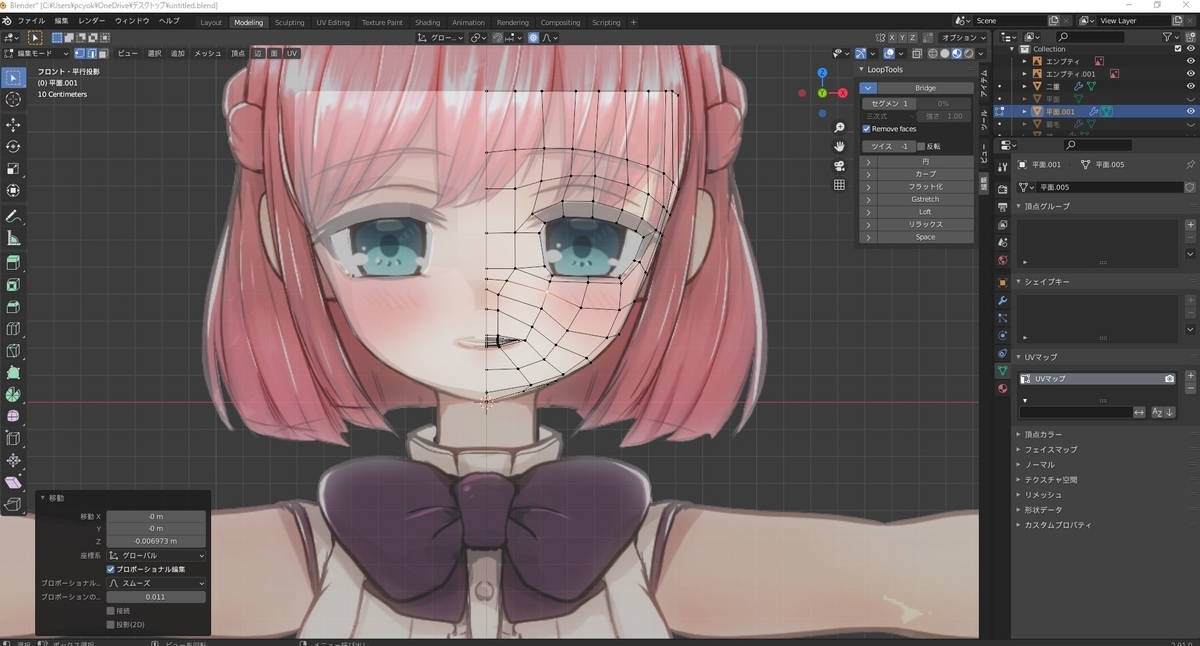Viewport: 1200px width, 646px height.
Task: Open the Material properties tab icon
Action: (x=1002, y=388)
